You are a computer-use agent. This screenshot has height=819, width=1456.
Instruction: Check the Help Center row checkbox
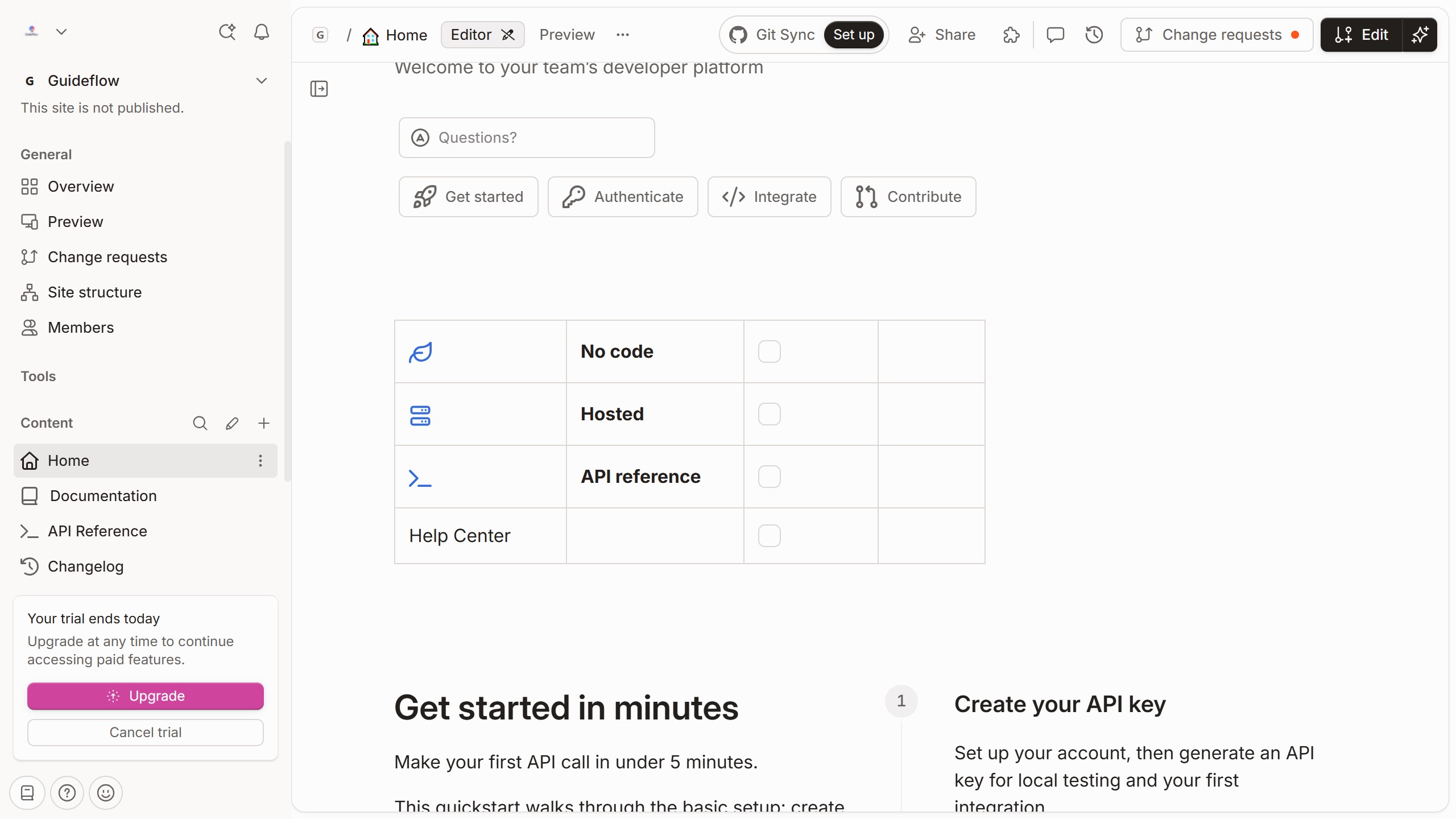(x=770, y=536)
